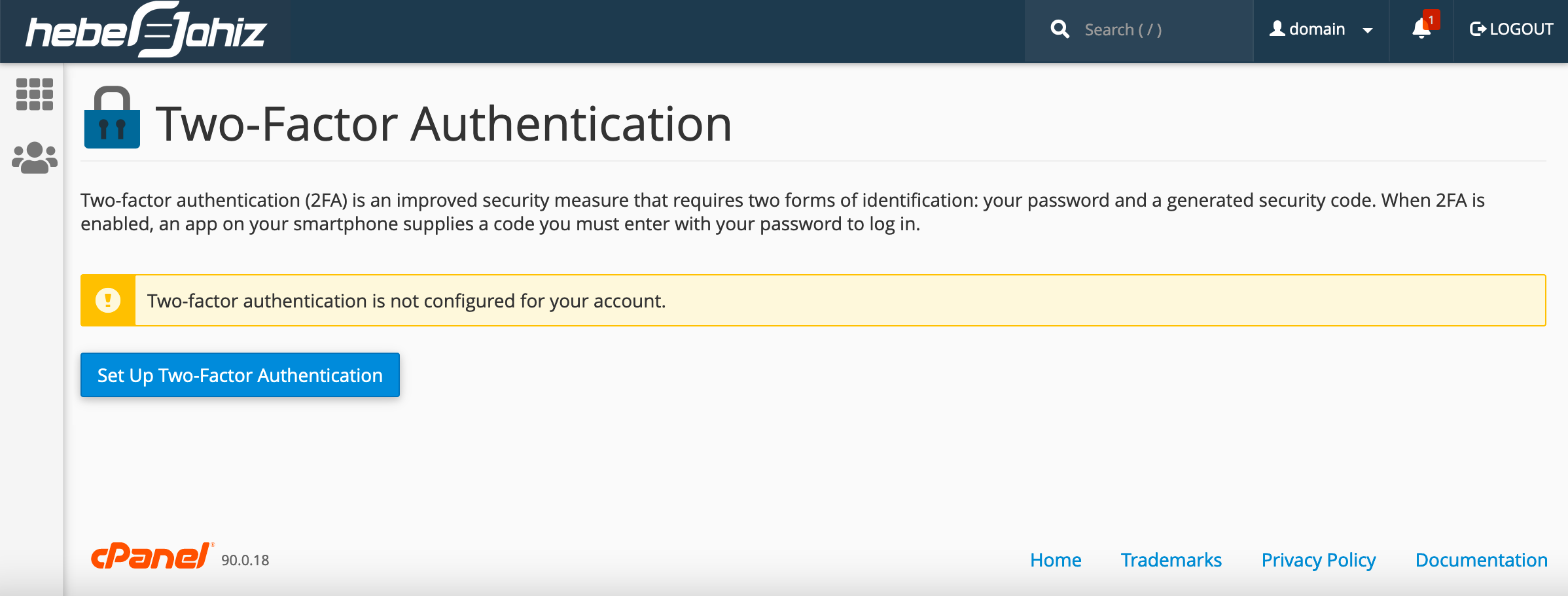
Task: Click the red notification badge showing 1
Action: (x=1431, y=20)
